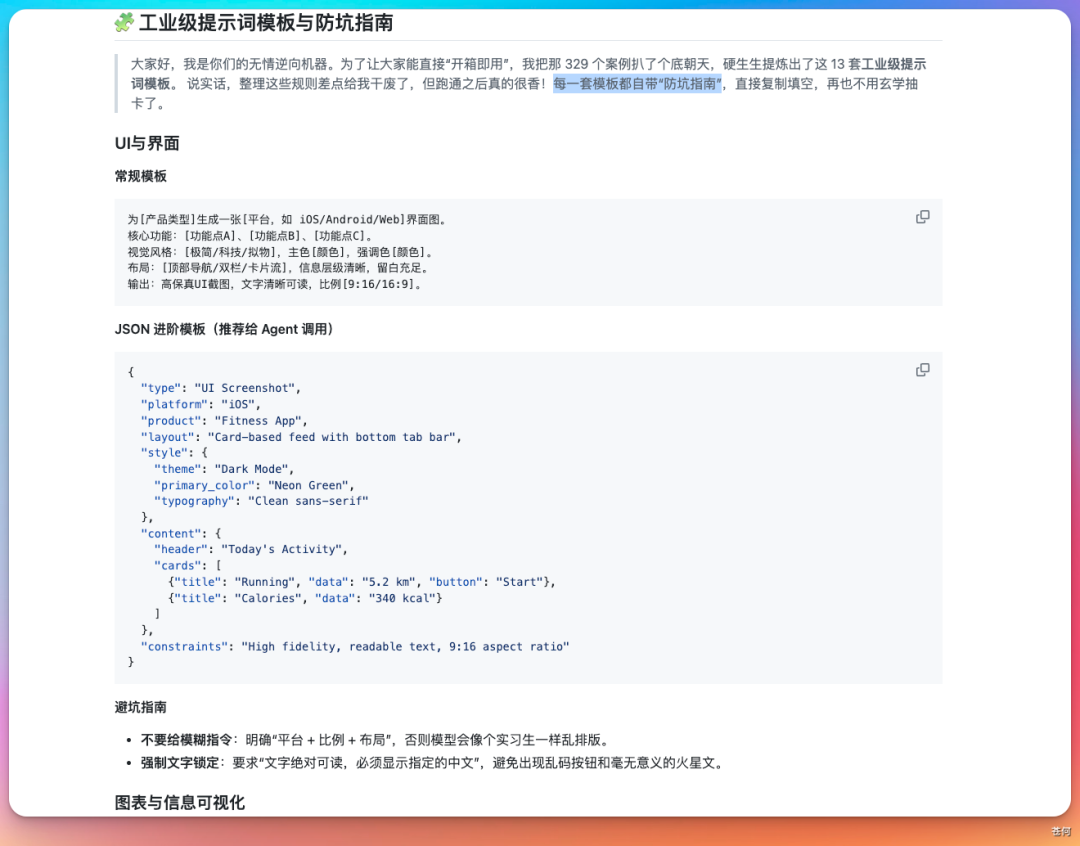The height and width of the screenshot is (846, 1080).
Task: Click the puzzle piece emoji in title
Action: pyautogui.click(x=124, y=23)
